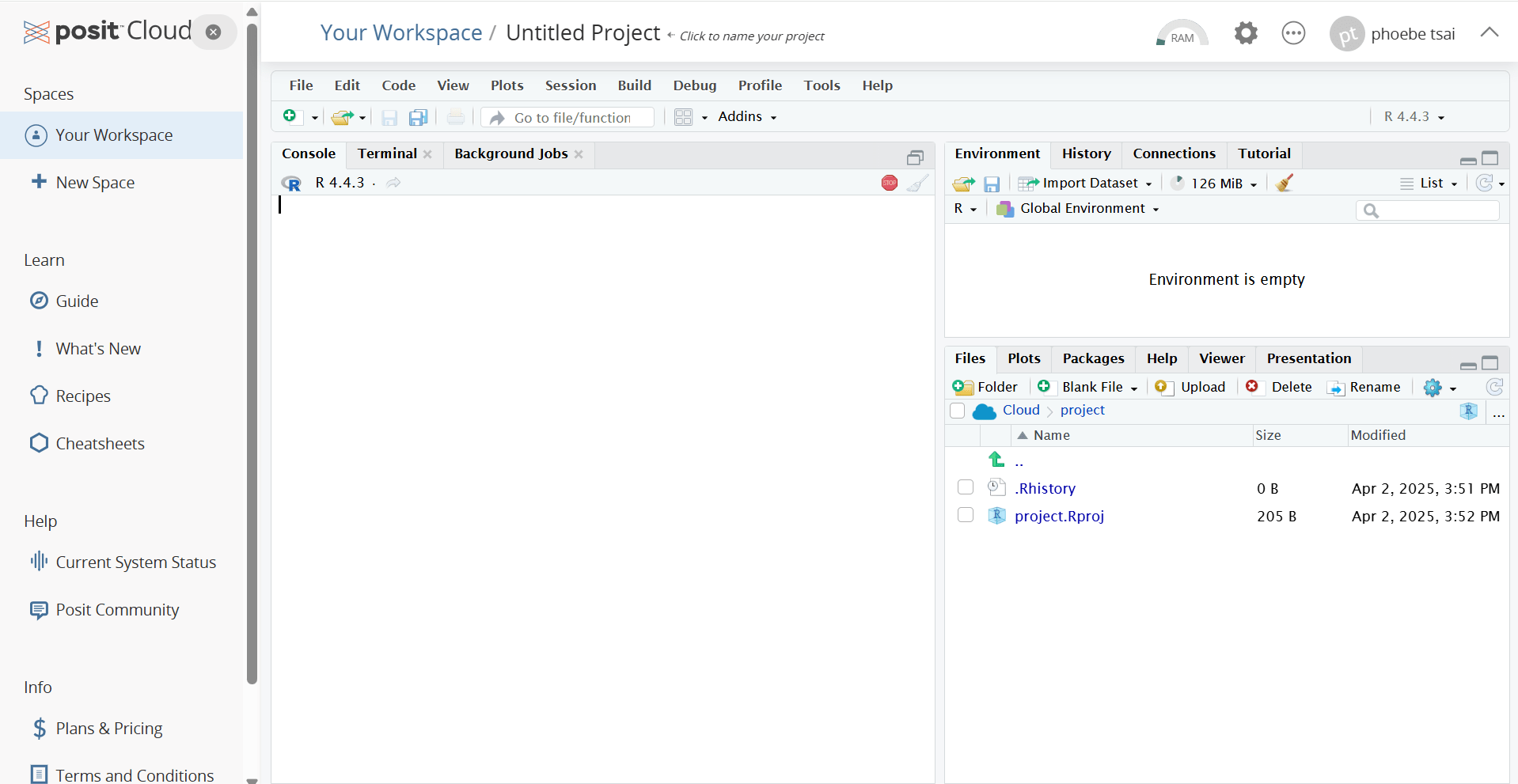This screenshot has height=784, width=1518.
Task: Open the Import Dataset dropdown
Action: 1085,183
